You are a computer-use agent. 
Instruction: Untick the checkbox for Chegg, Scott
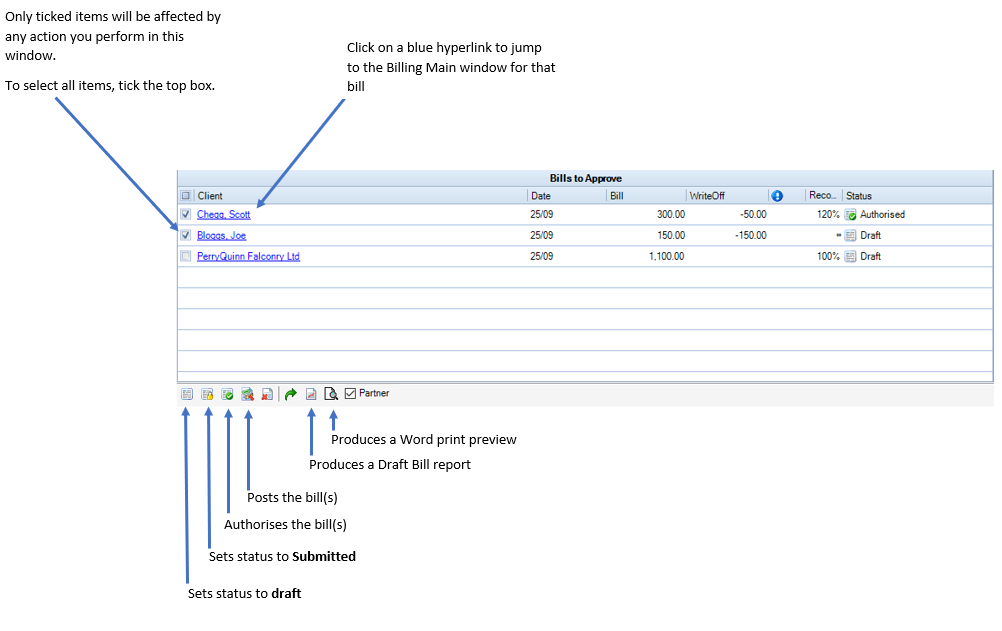tap(186, 214)
